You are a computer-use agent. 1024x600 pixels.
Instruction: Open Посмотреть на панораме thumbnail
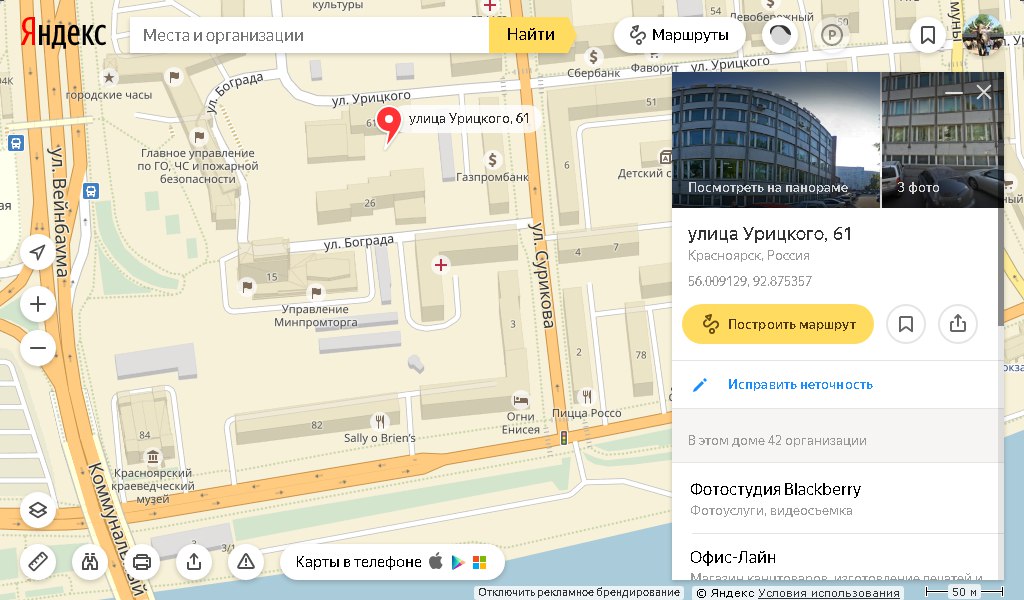click(x=776, y=140)
